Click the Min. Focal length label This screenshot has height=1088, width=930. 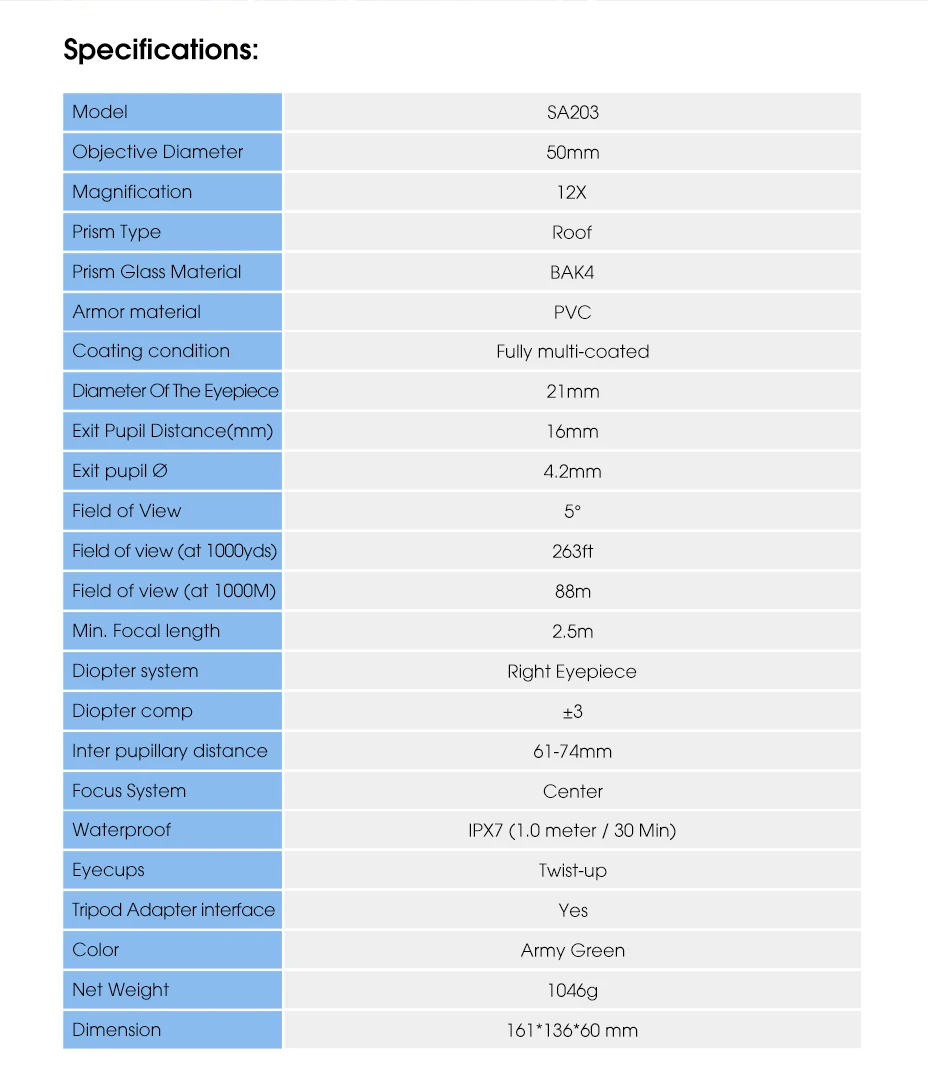146,631
